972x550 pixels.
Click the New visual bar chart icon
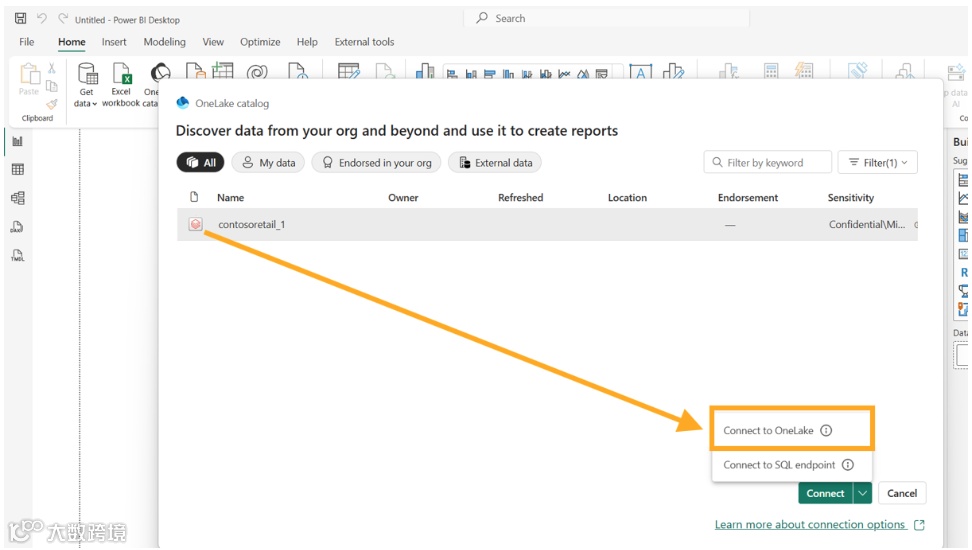[x=425, y=71]
